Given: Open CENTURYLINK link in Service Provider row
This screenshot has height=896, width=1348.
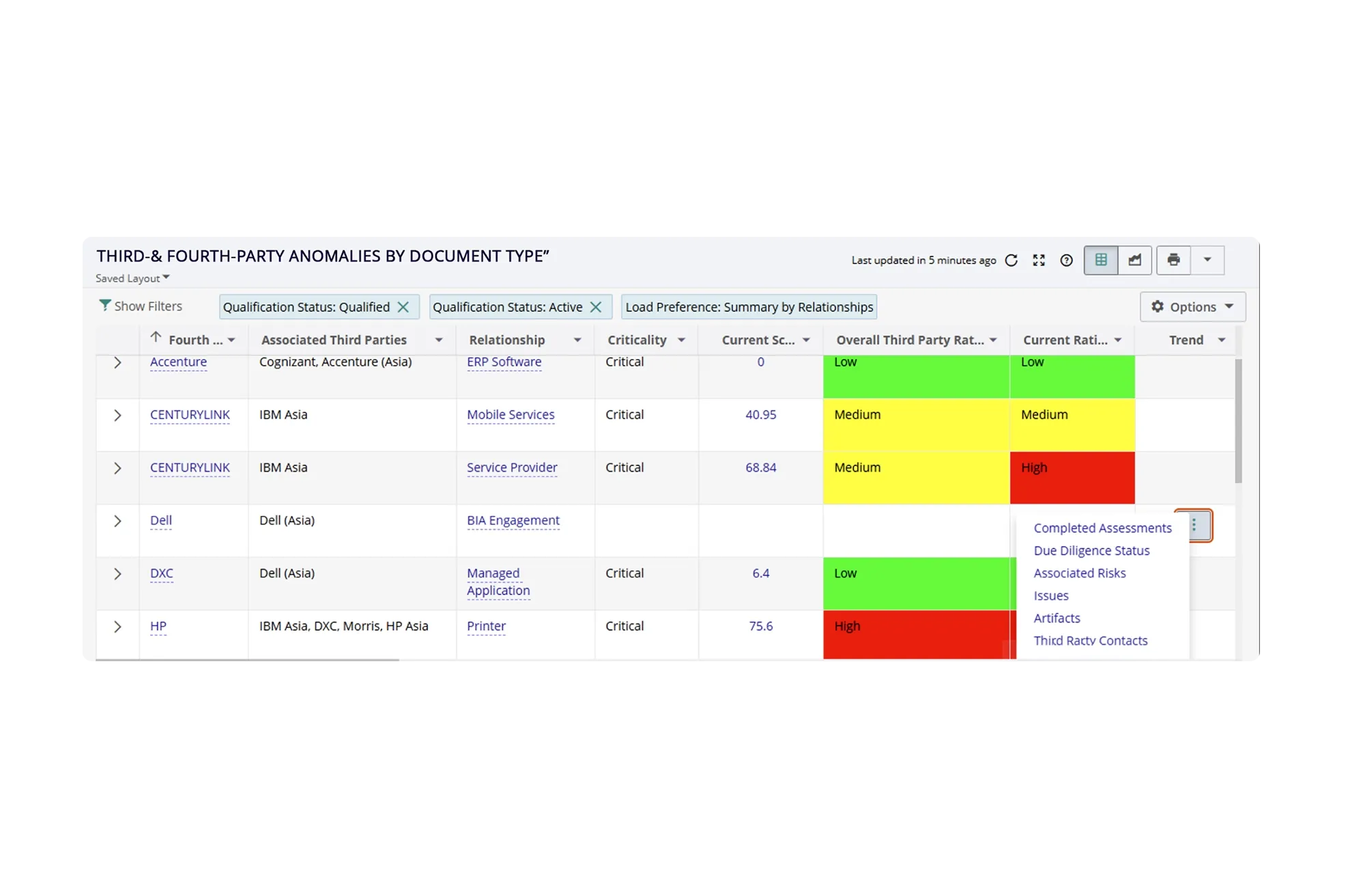Looking at the screenshot, I should (190, 467).
